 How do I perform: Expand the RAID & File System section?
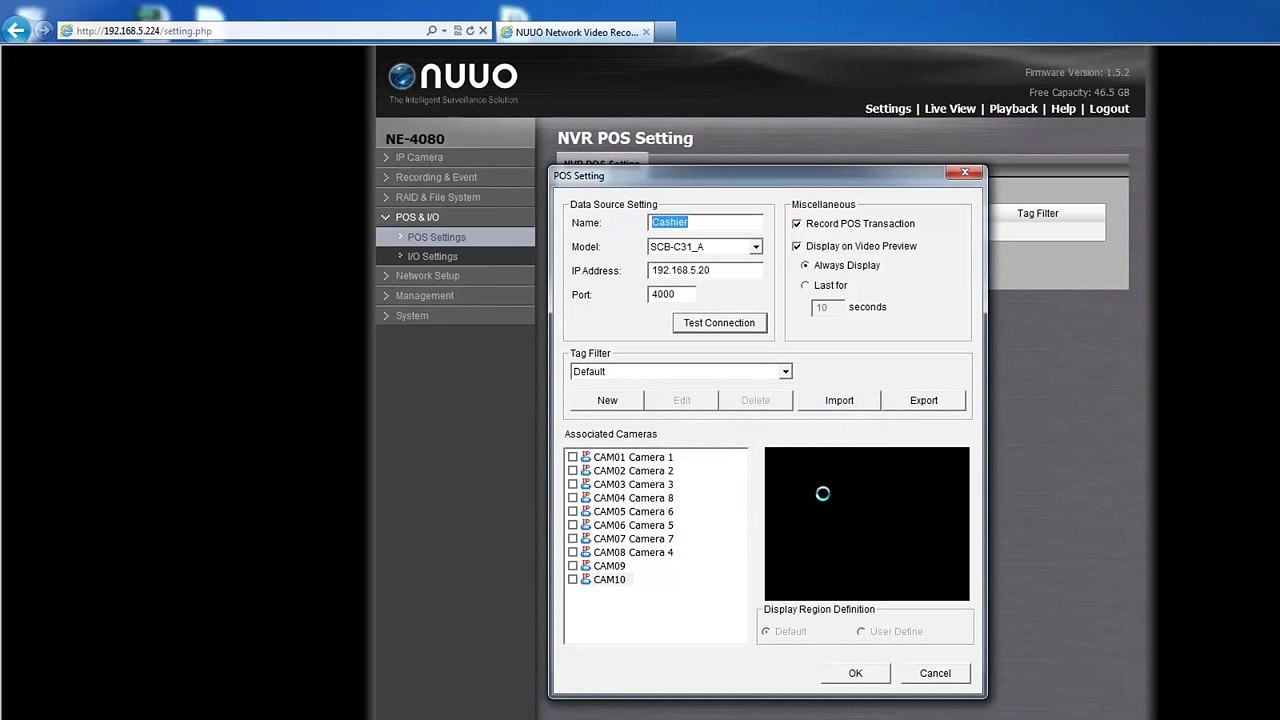pyautogui.click(x=455, y=197)
